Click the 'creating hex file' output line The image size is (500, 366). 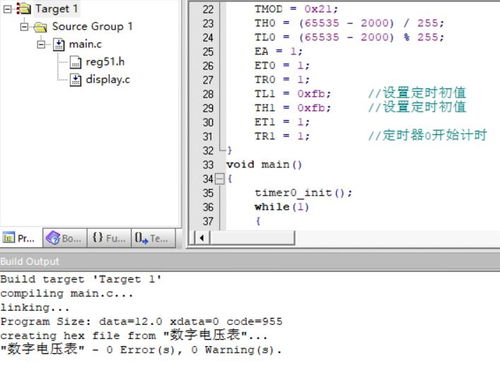pos(134,335)
